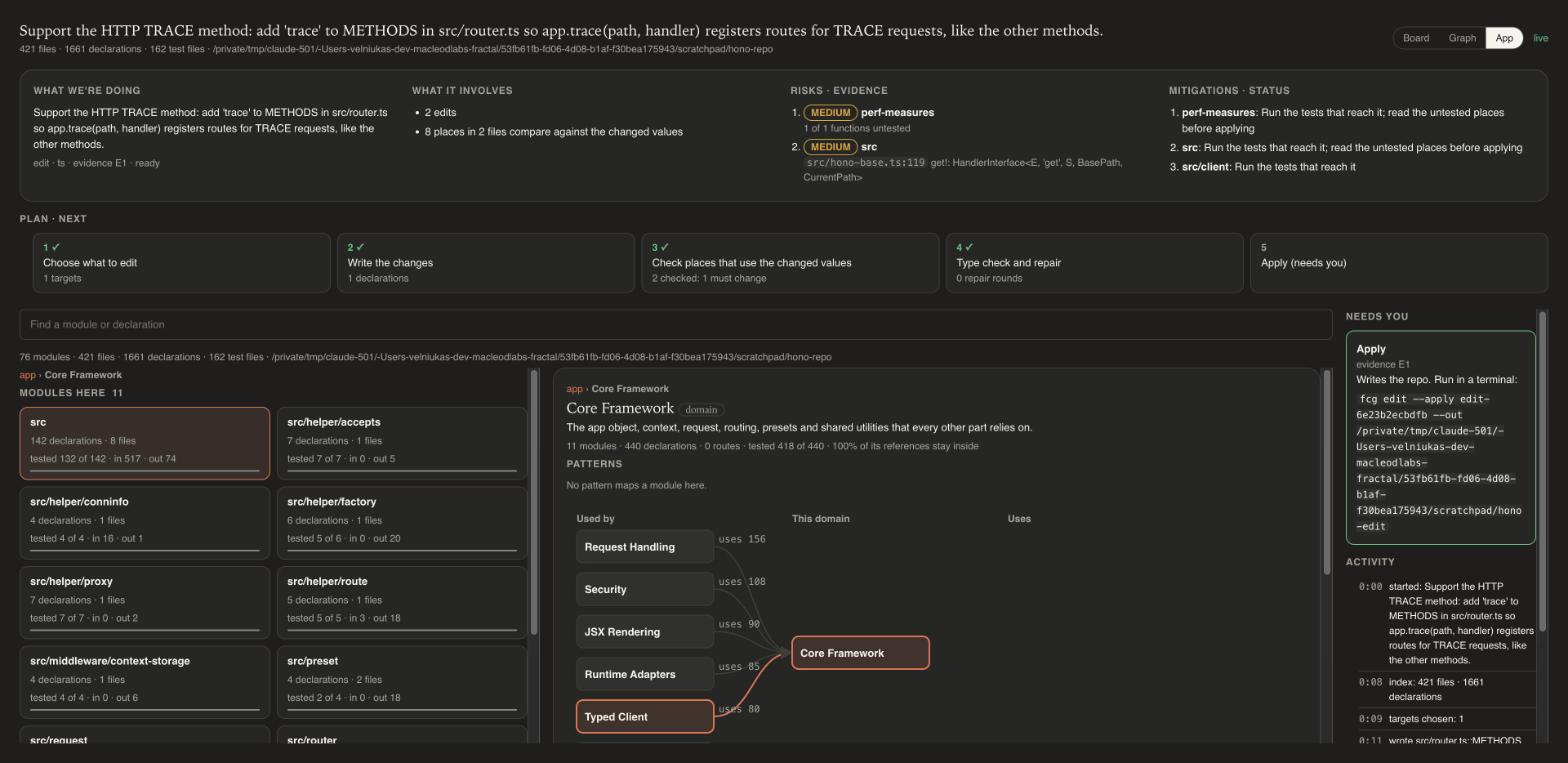The height and width of the screenshot is (763, 1568).
Task: Open the src/helper/conninfo module card
Action: pos(145,522)
